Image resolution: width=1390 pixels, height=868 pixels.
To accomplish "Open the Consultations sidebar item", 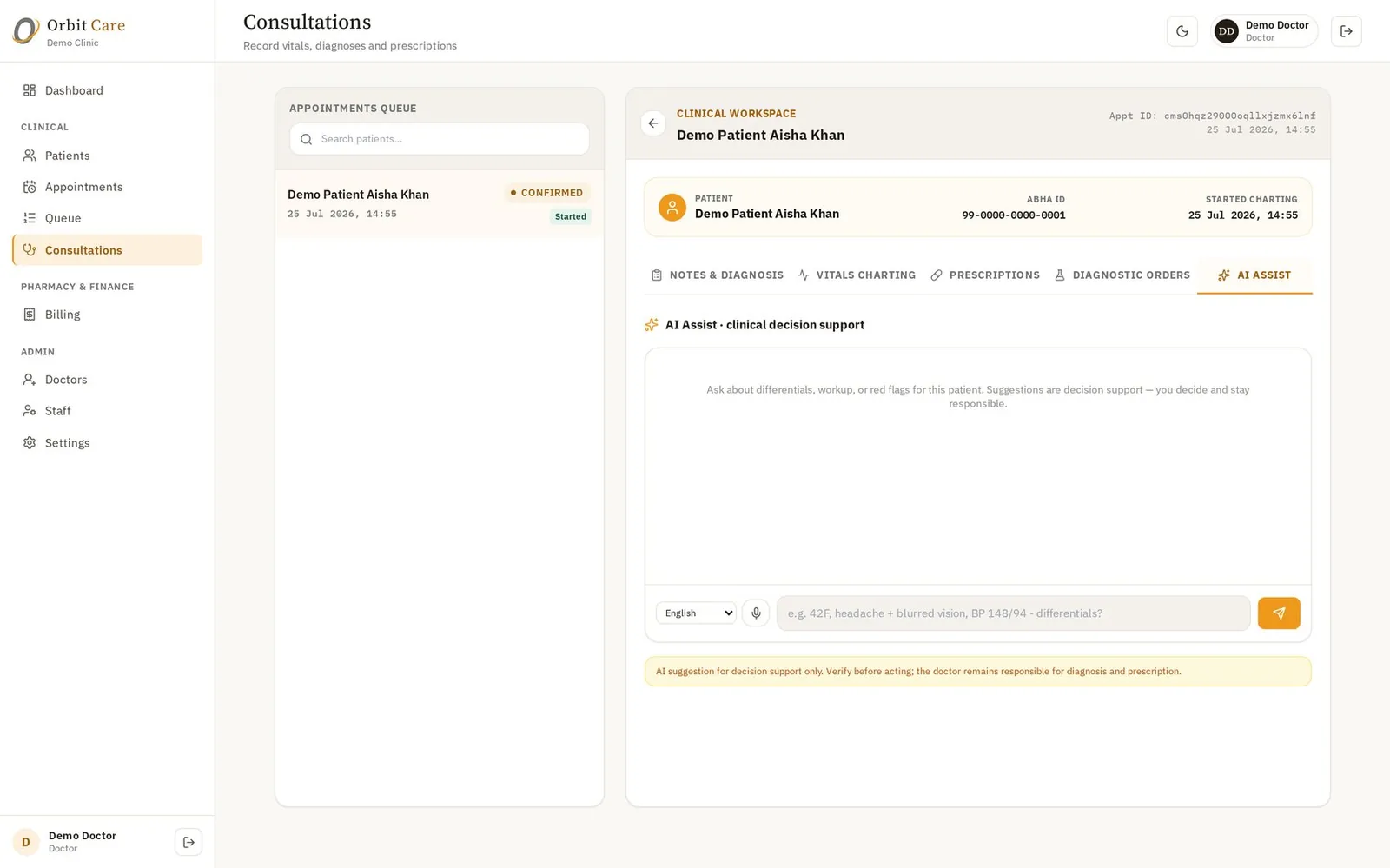I will coord(107,250).
